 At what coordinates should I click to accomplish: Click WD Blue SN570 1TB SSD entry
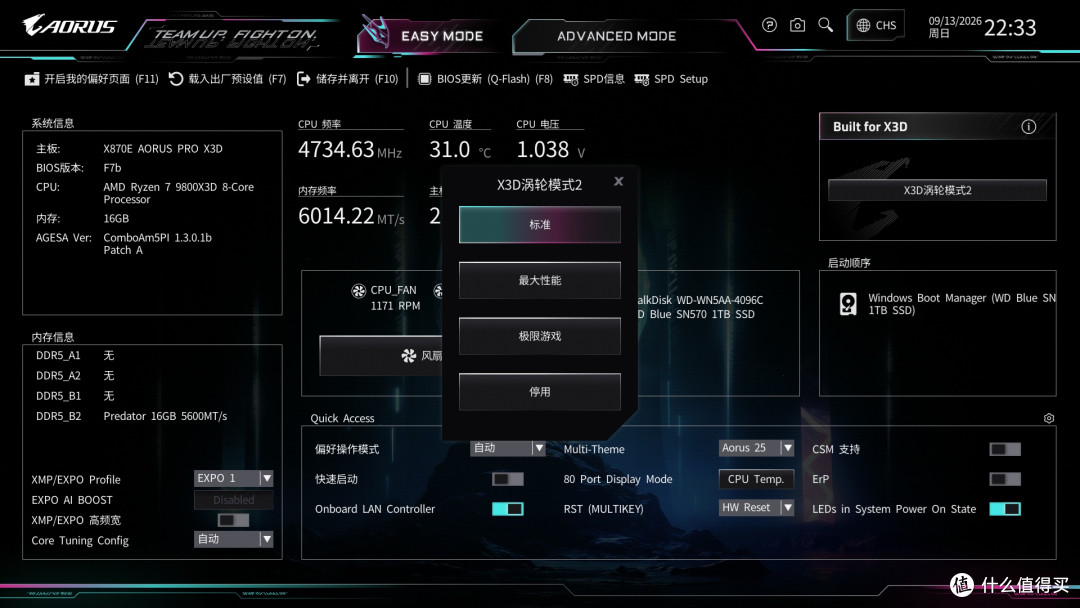(x=696, y=314)
